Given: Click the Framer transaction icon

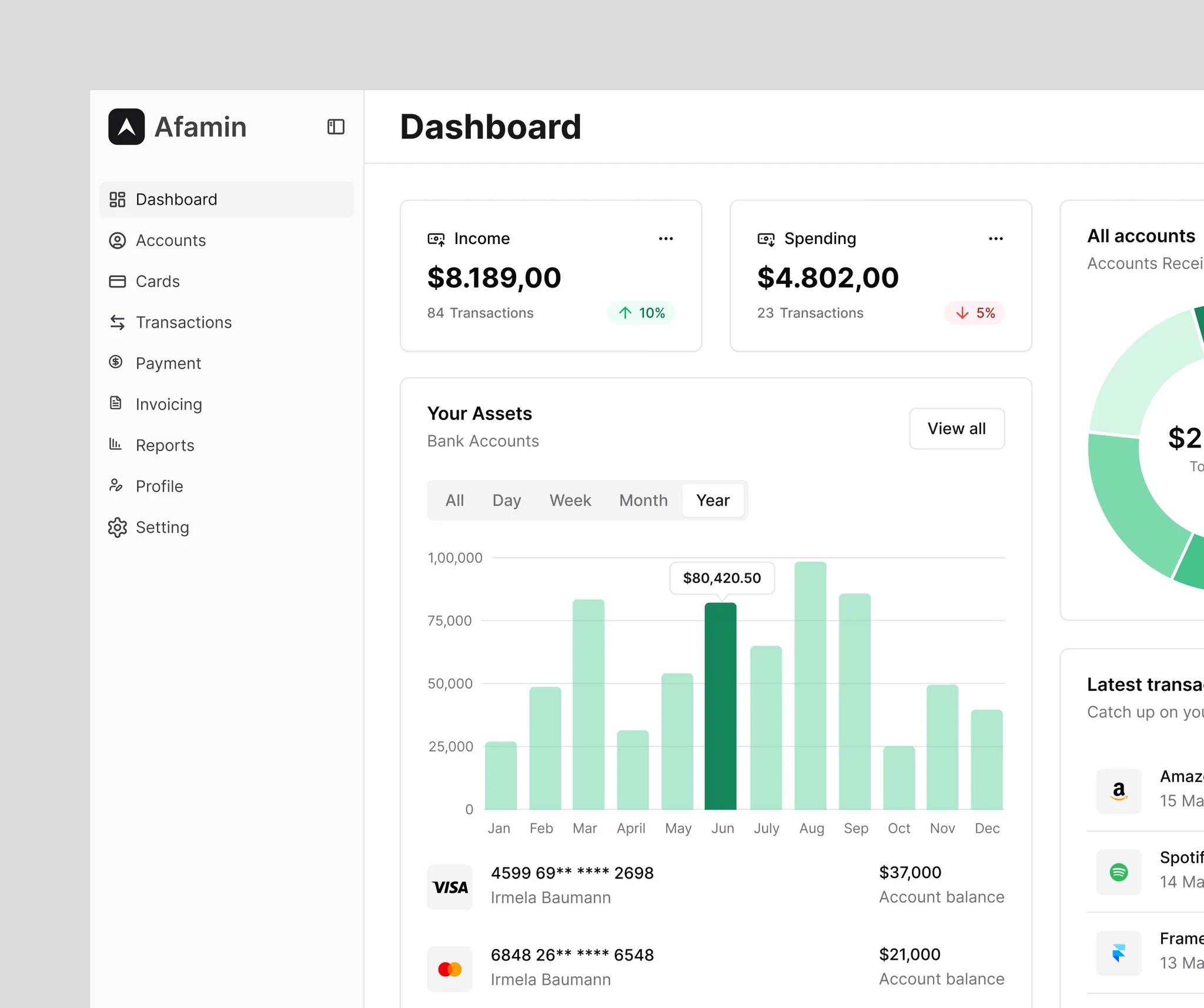Looking at the screenshot, I should pos(1119,953).
